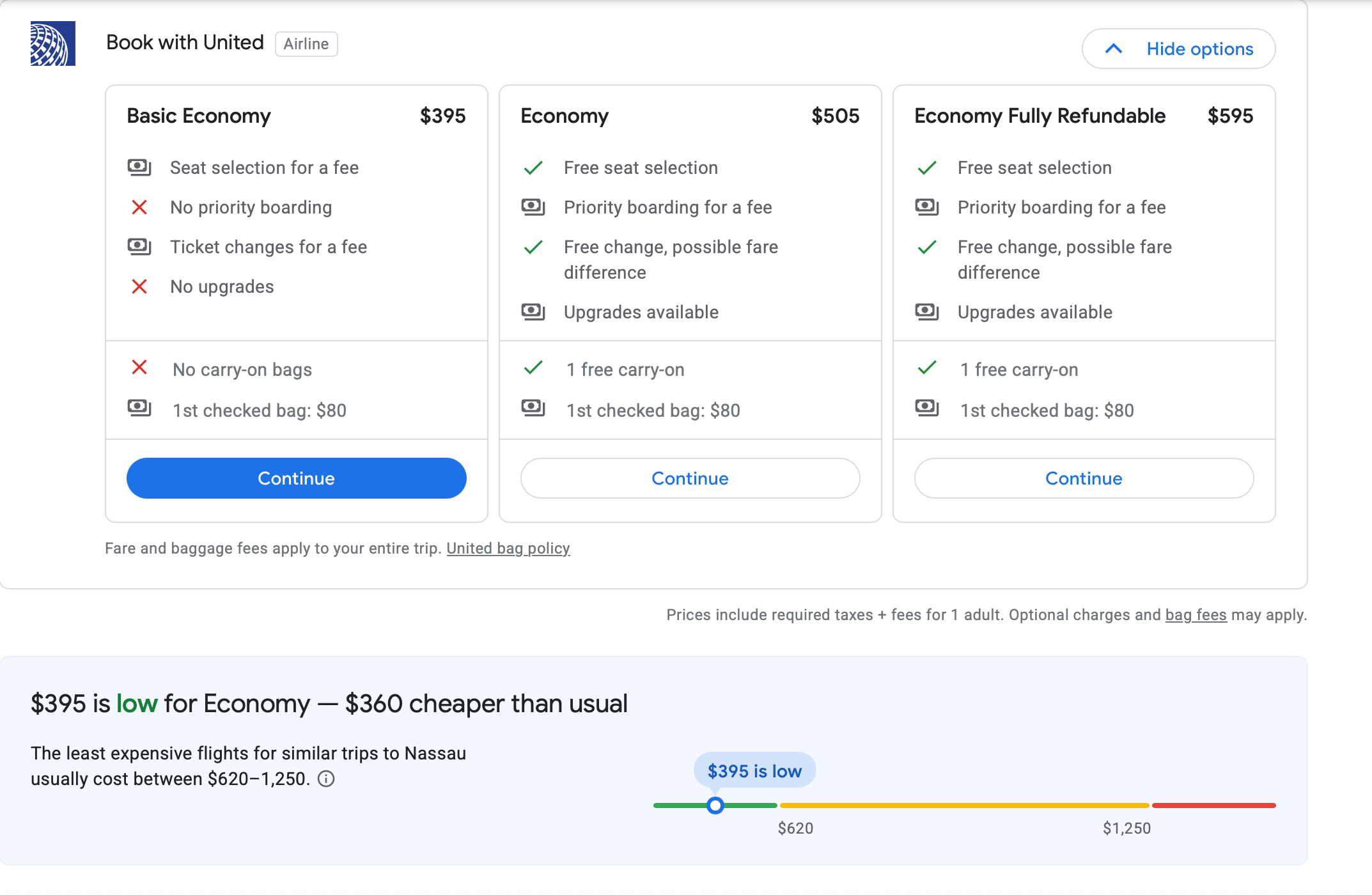Click the Basic Economy fare title
The width and height of the screenshot is (1372, 895).
(x=199, y=116)
